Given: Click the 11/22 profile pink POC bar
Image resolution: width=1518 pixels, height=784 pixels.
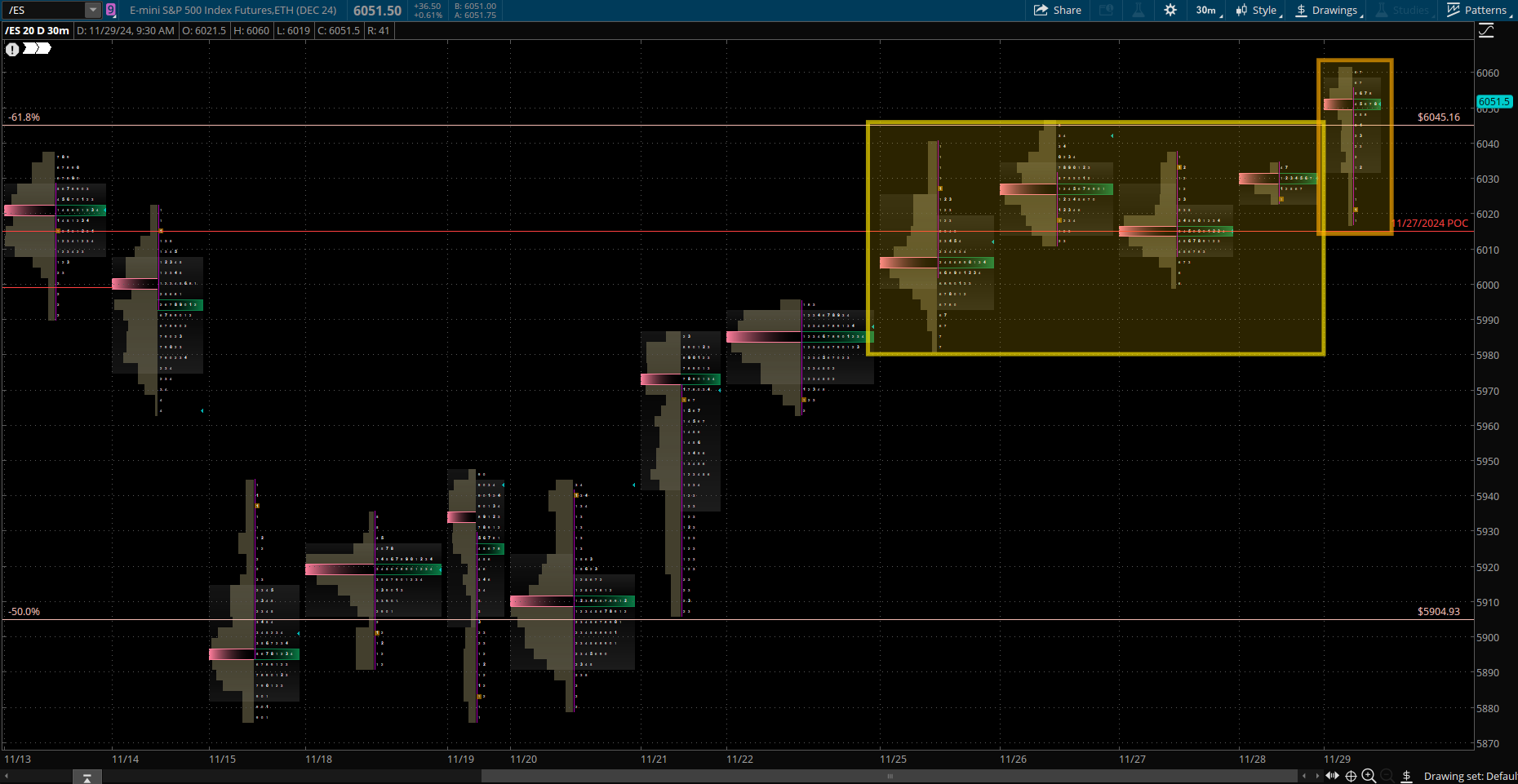Looking at the screenshot, I should [764, 337].
